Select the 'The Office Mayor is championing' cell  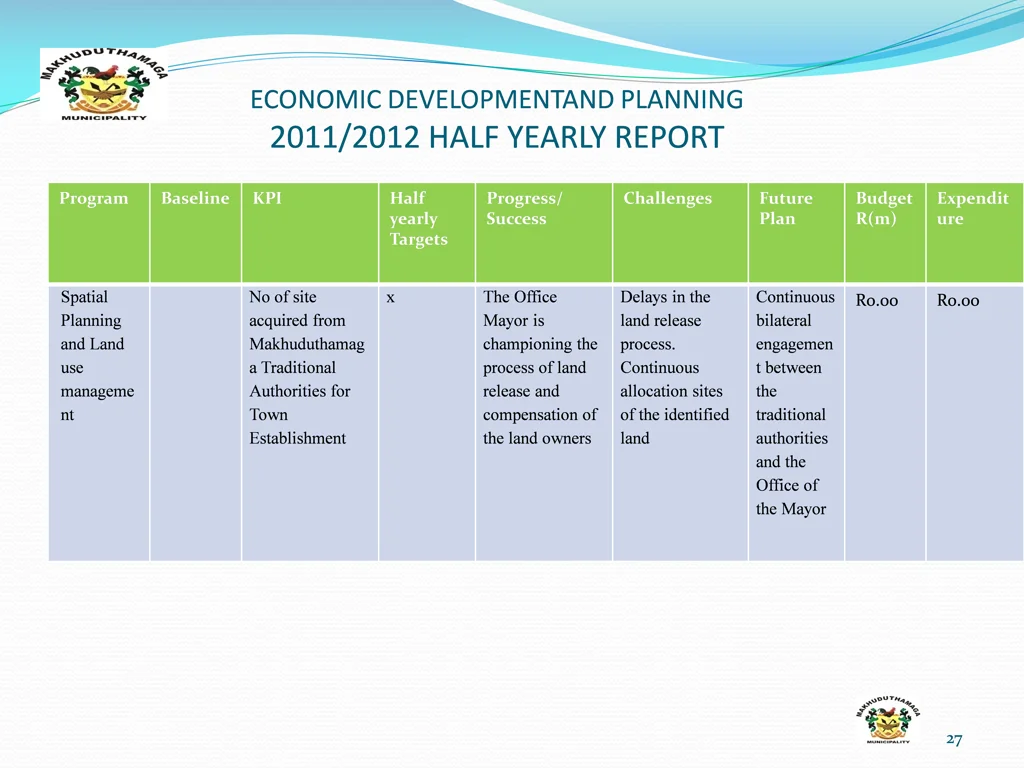point(544,423)
